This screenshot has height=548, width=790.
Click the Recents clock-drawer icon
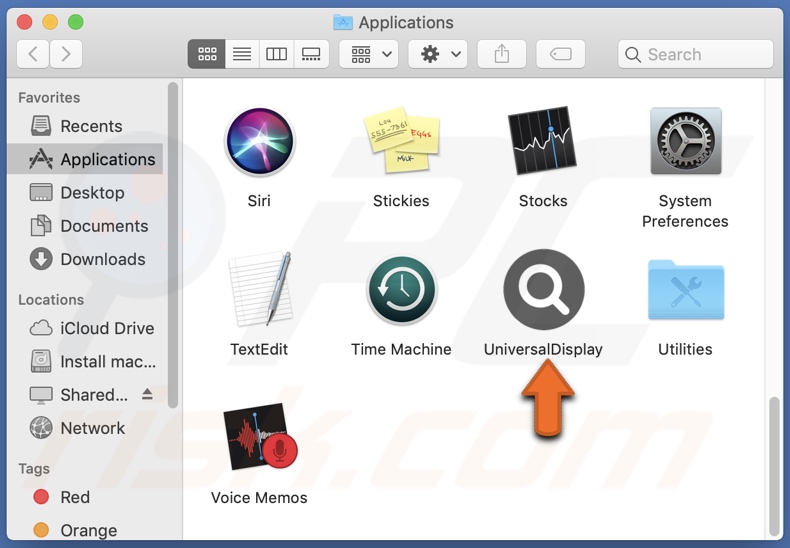41,126
